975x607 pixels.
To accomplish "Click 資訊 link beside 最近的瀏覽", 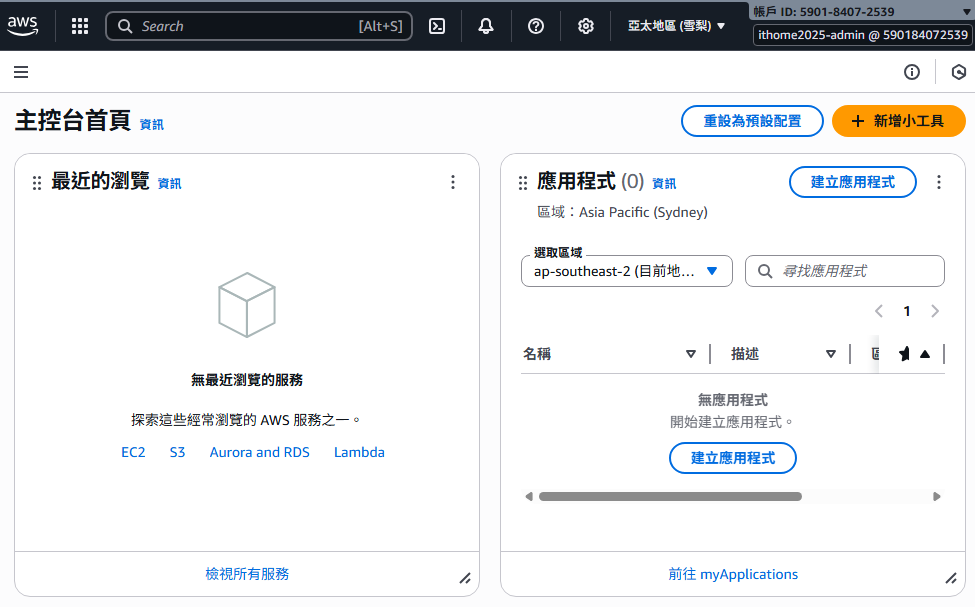I will tap(169, 183).
